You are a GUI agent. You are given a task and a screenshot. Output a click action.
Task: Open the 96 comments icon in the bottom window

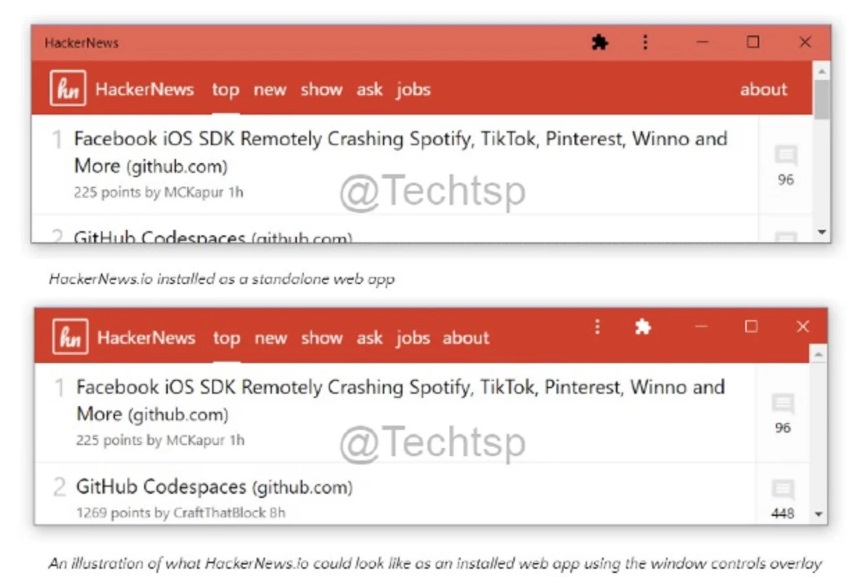[x=783, y=404]
